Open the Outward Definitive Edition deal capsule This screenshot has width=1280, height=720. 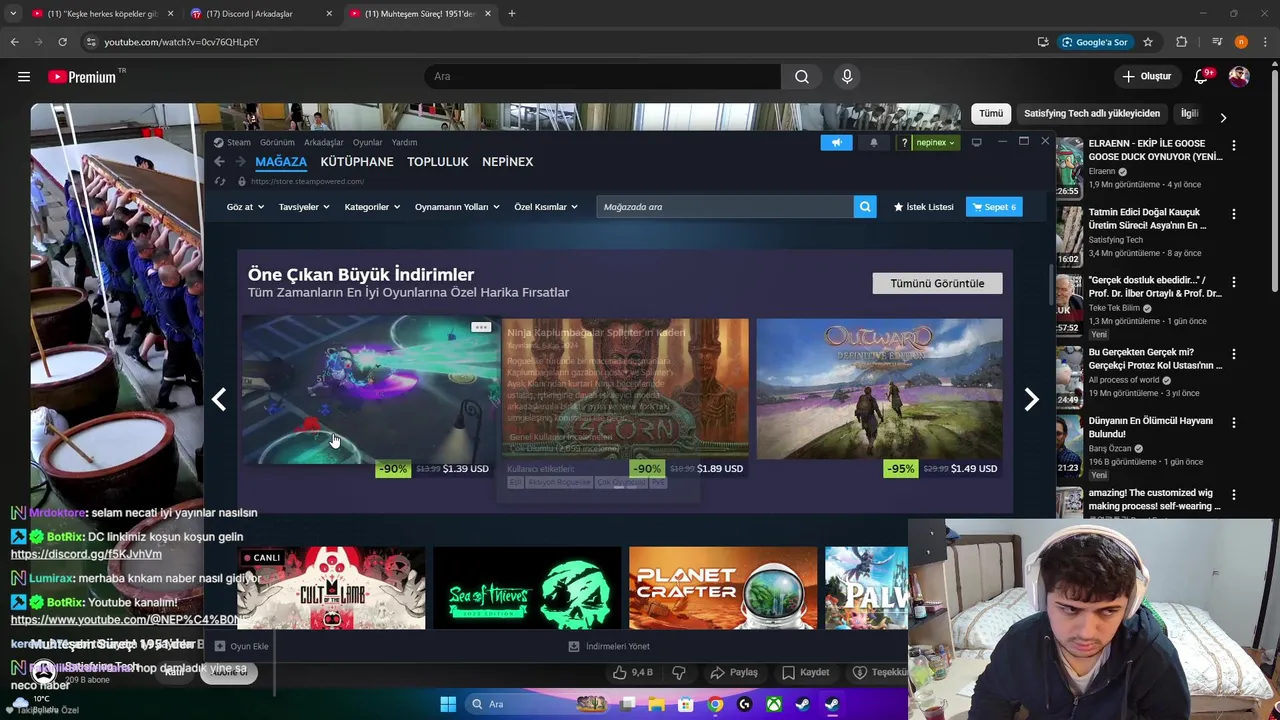point(879,399)
